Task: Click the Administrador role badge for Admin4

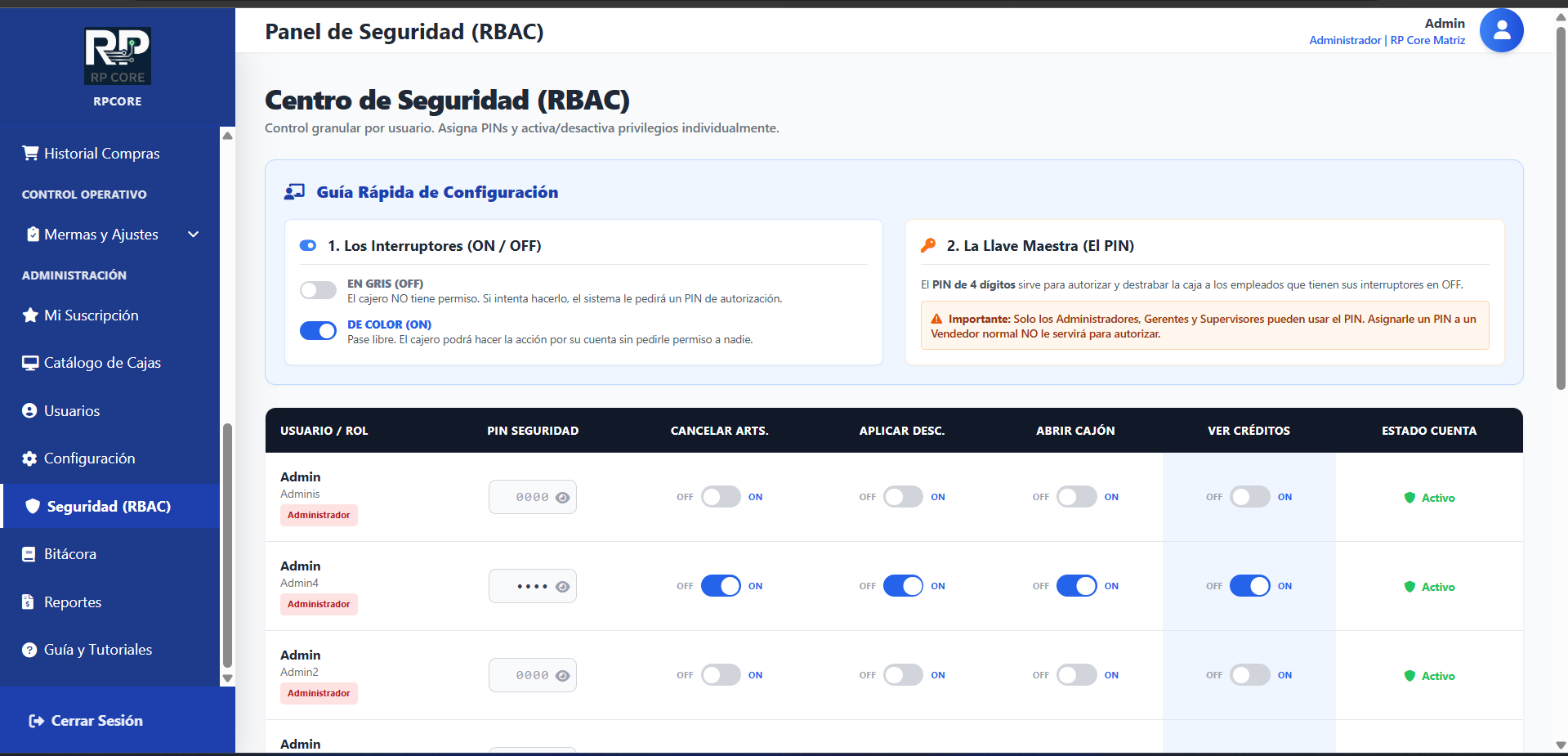Action: (x=319, y=604)
